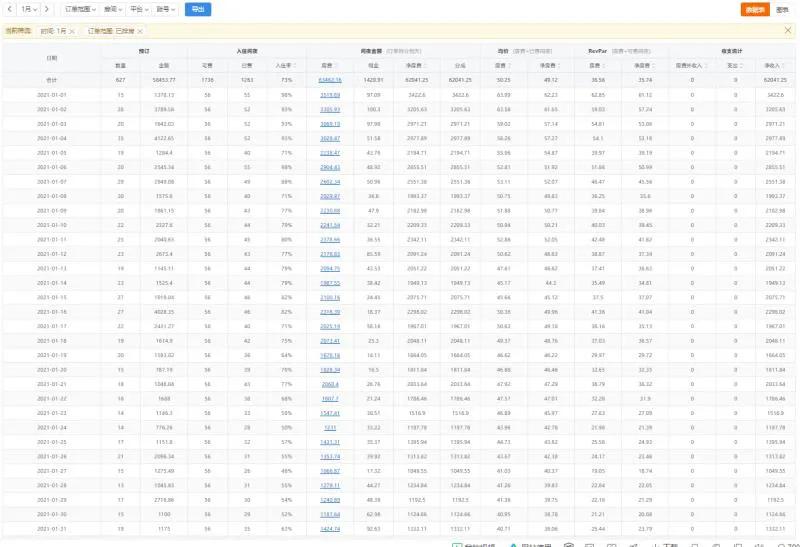Click total RevPar value 36.56

[x=598, y=80]
